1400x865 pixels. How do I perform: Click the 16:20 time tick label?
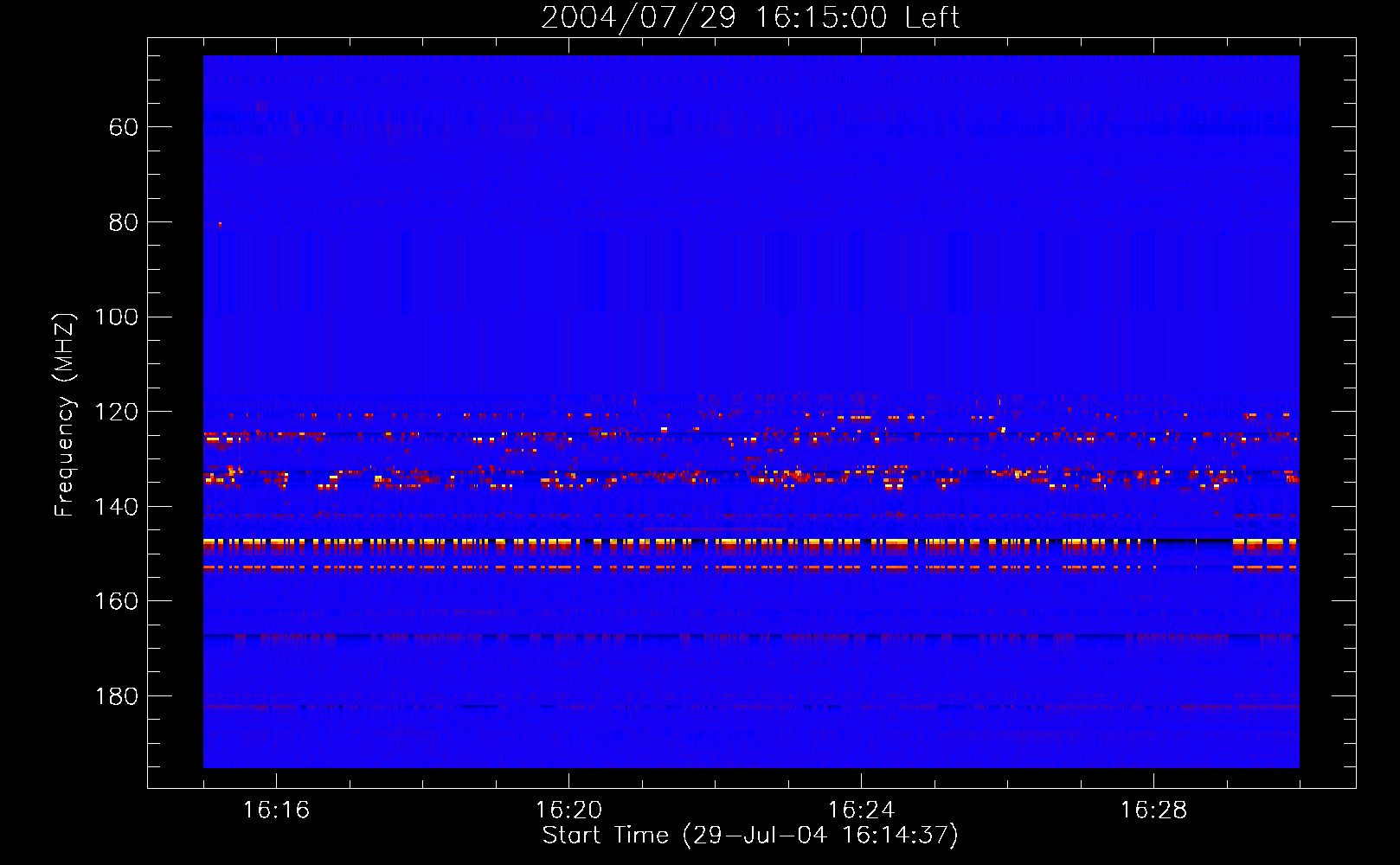[x=568, y=811]
